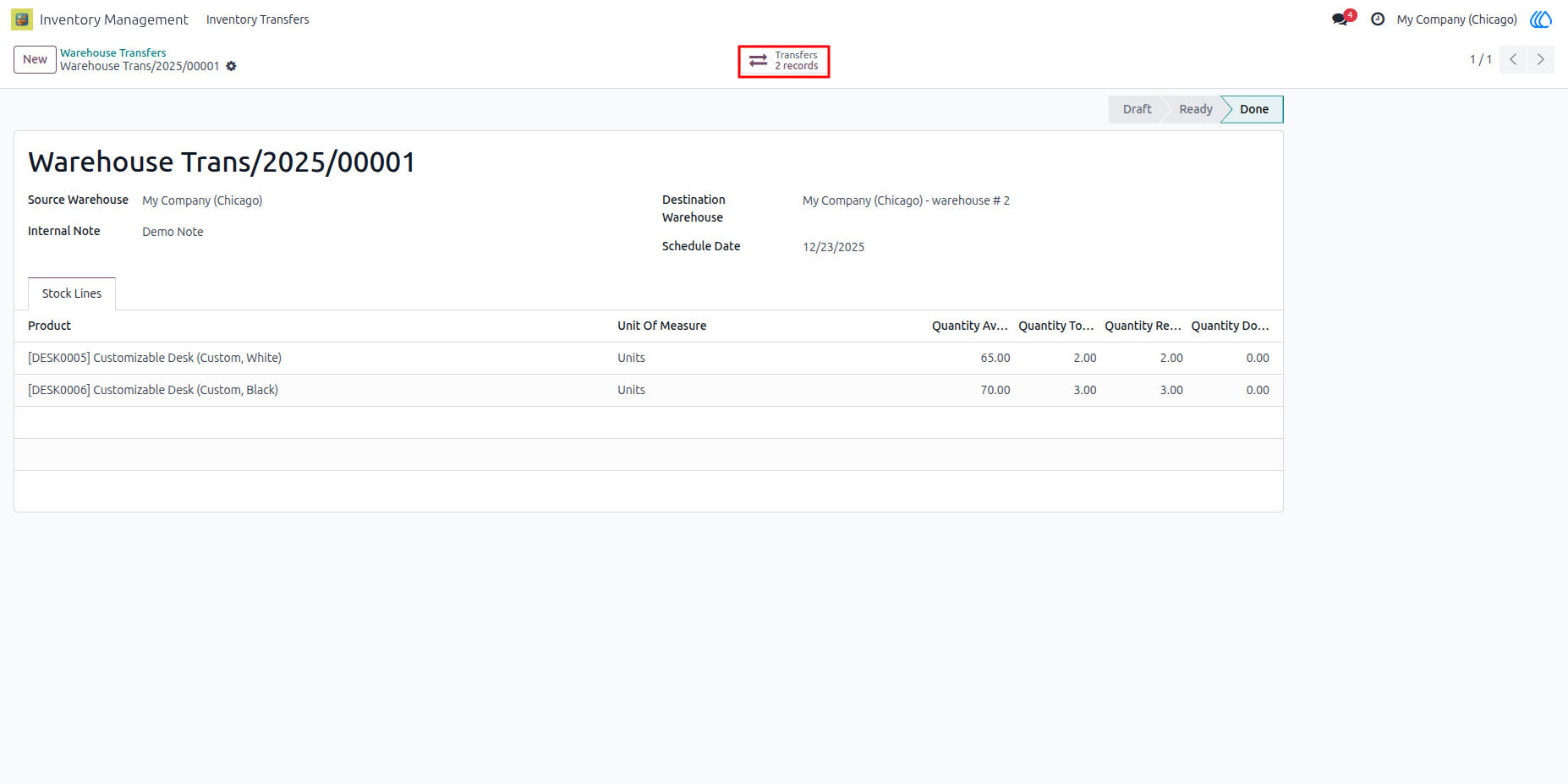Click the Destination Warehouse value warehouse # 2
This screenshot has height=784, width=1568.
coord(906,200)
